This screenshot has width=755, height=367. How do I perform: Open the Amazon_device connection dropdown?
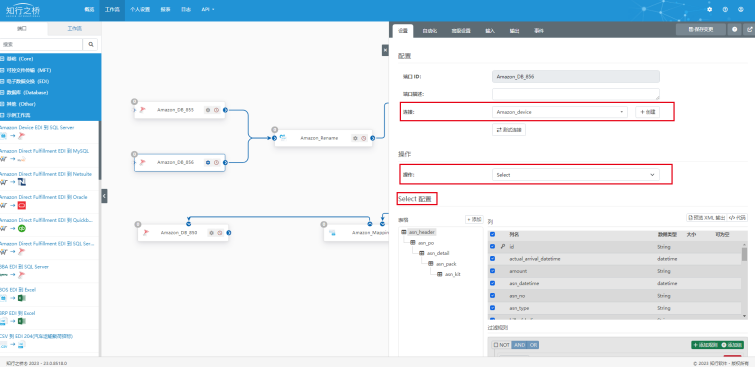[560, 112]
